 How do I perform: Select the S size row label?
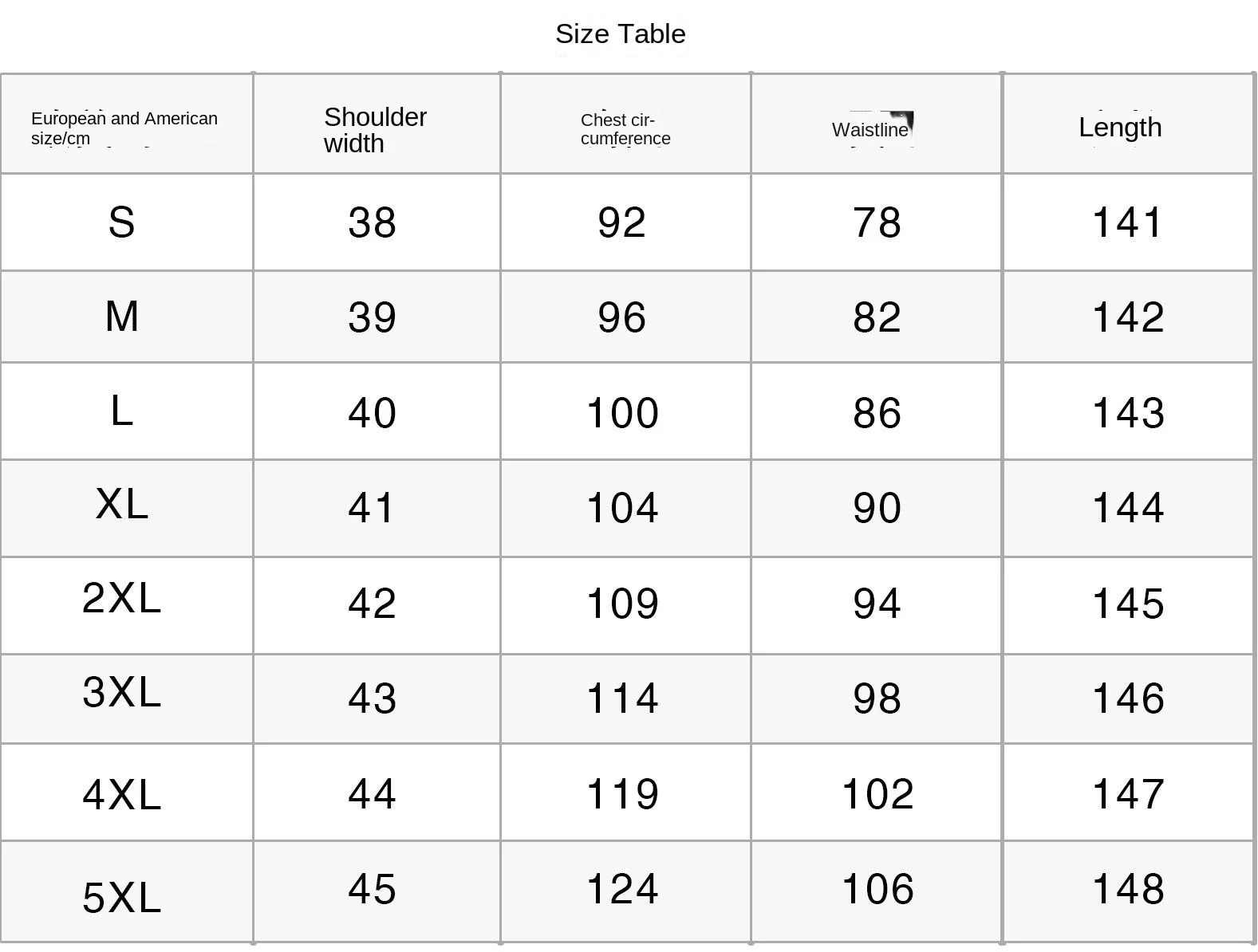(121, 222)
